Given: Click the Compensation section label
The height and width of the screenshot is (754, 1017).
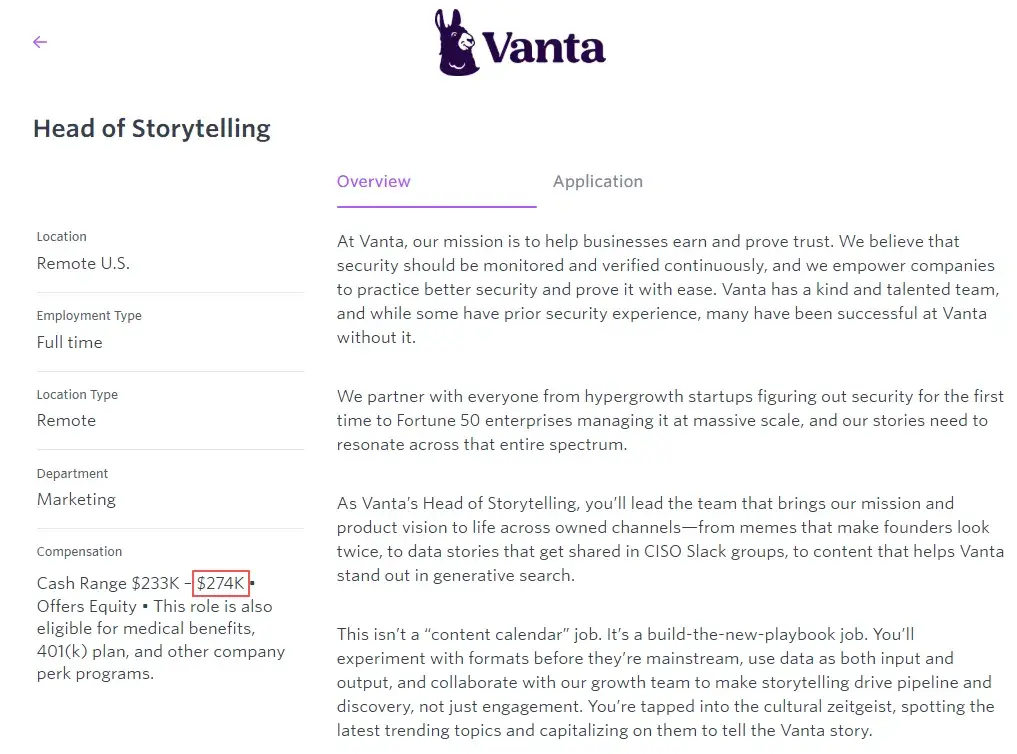Looking at the screenshot, I should 79,551.
